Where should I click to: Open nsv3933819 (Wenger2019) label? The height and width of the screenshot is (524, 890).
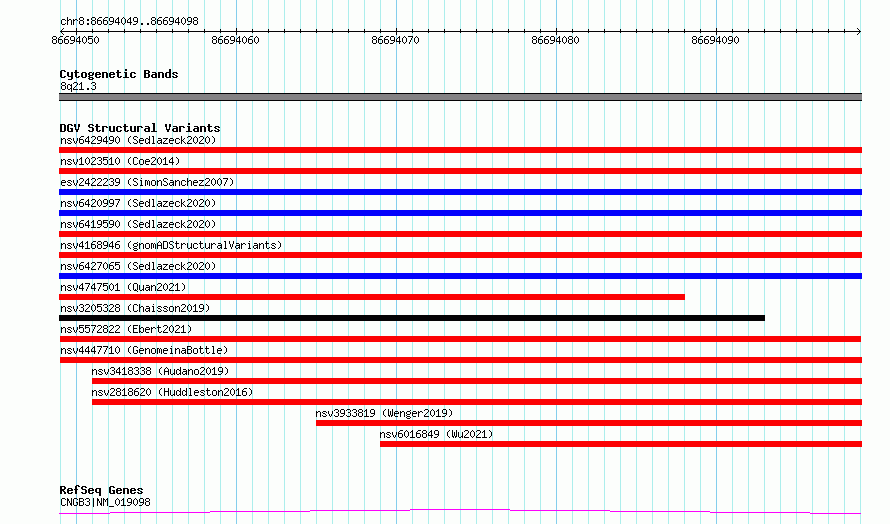(384, 413)
